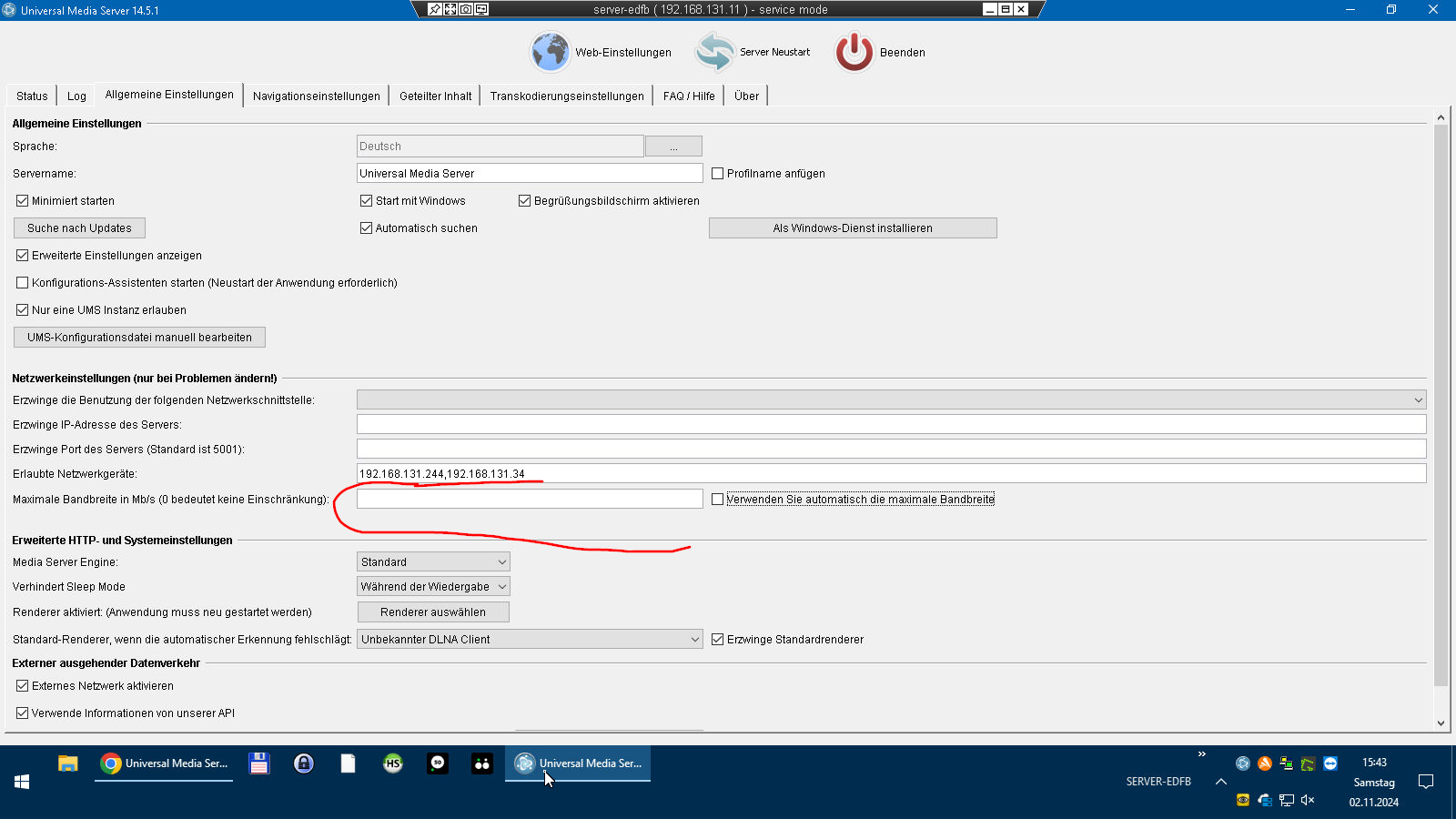The width and height of the screenshot is (1456, 819).
Task: Click the Server Neustart arrows icon
Action: (x=715, y=52)
